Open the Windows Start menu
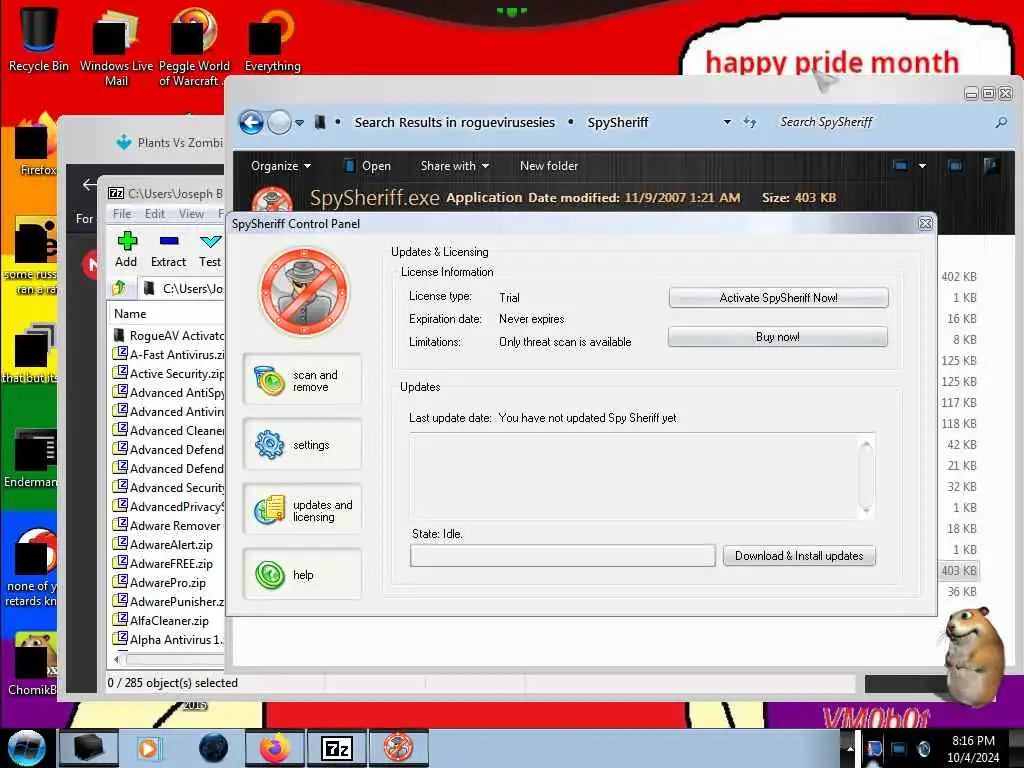The height and width of the screenshot is (768, 1024). click(27, 748)
